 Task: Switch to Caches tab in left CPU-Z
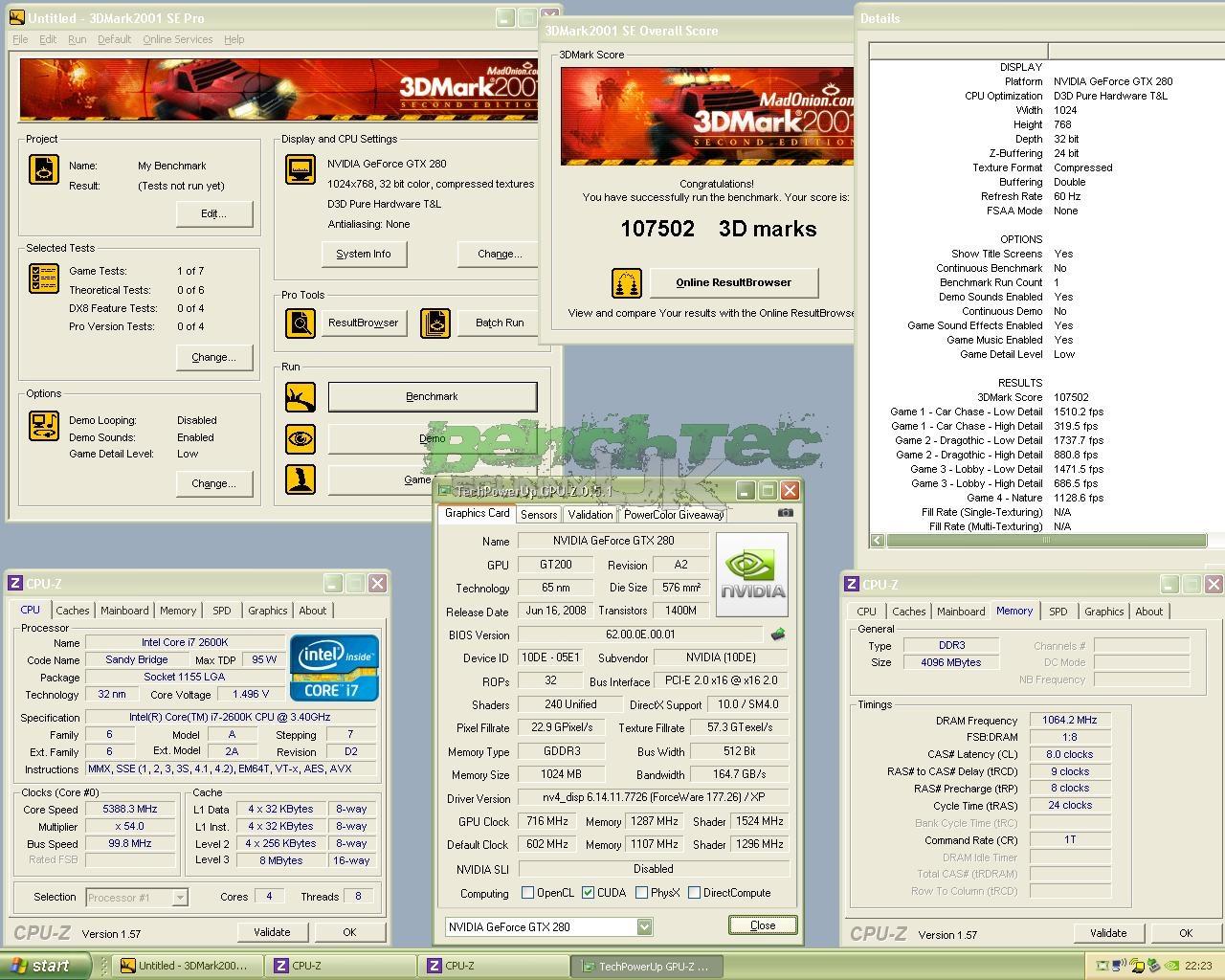click(x=73, y=611)
